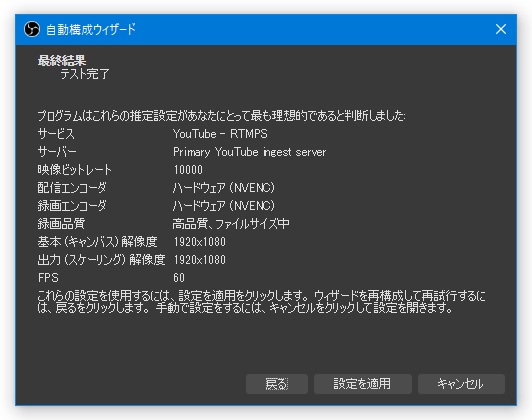Click the サービス label
The height and width of the screenshot is (420, 532).
pyautogui.click(x=56, y=134)
